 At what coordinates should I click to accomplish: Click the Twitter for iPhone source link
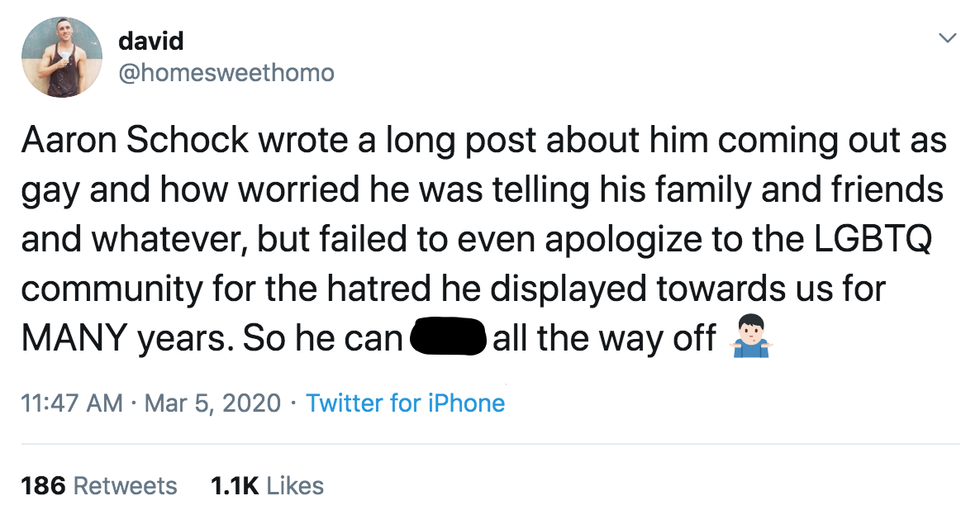(405, 403)
